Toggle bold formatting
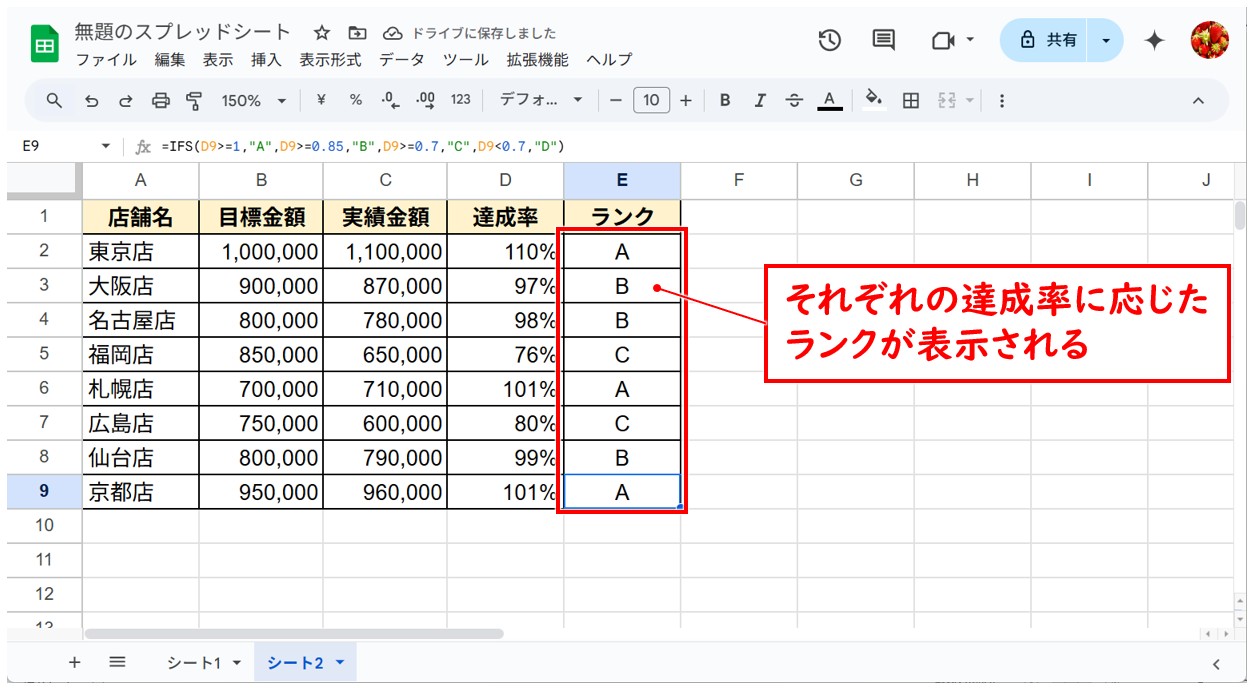The width and height of the screenshot is (1254, 689). point(725,100)
